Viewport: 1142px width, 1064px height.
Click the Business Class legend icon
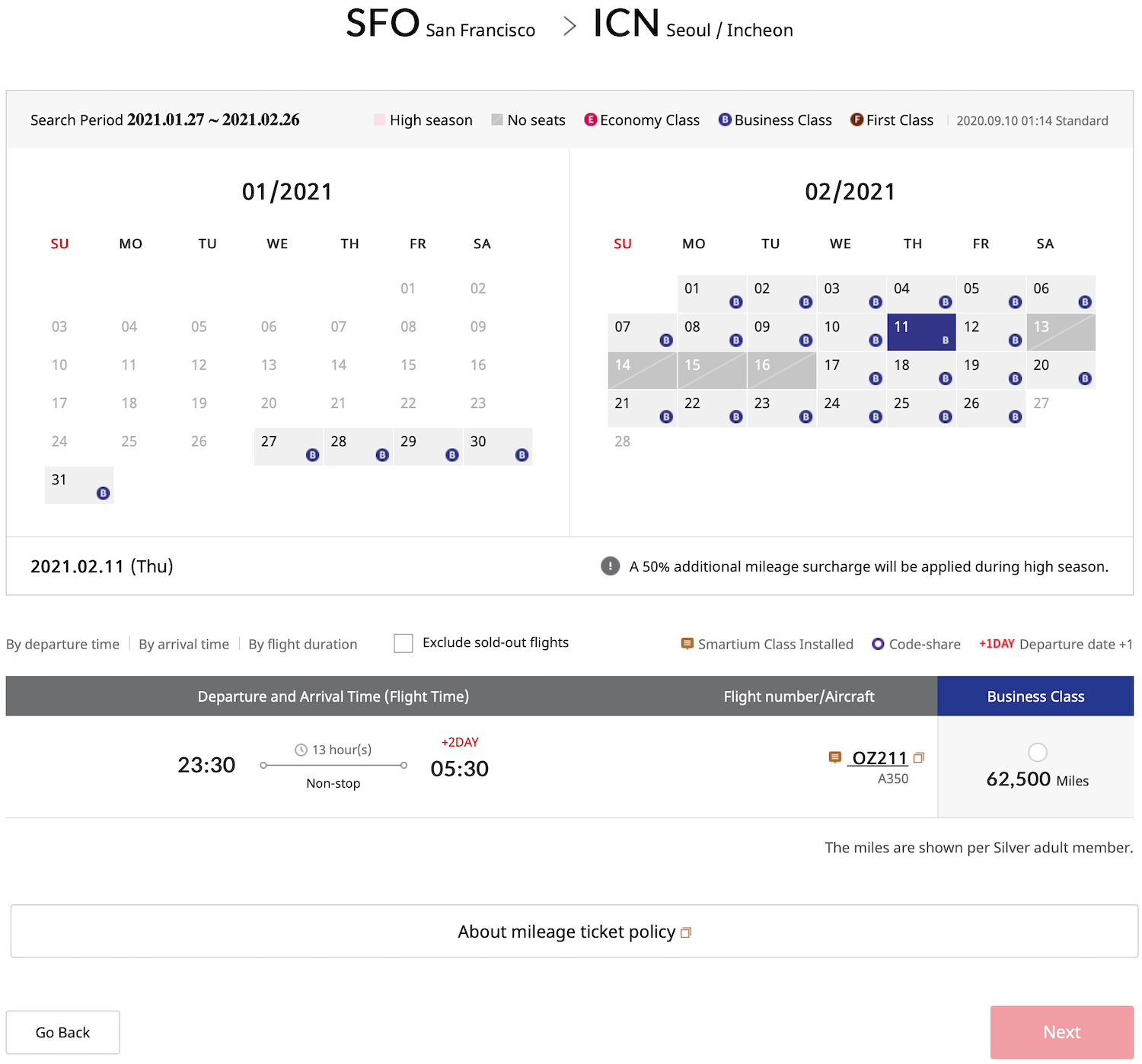(724, 119)
